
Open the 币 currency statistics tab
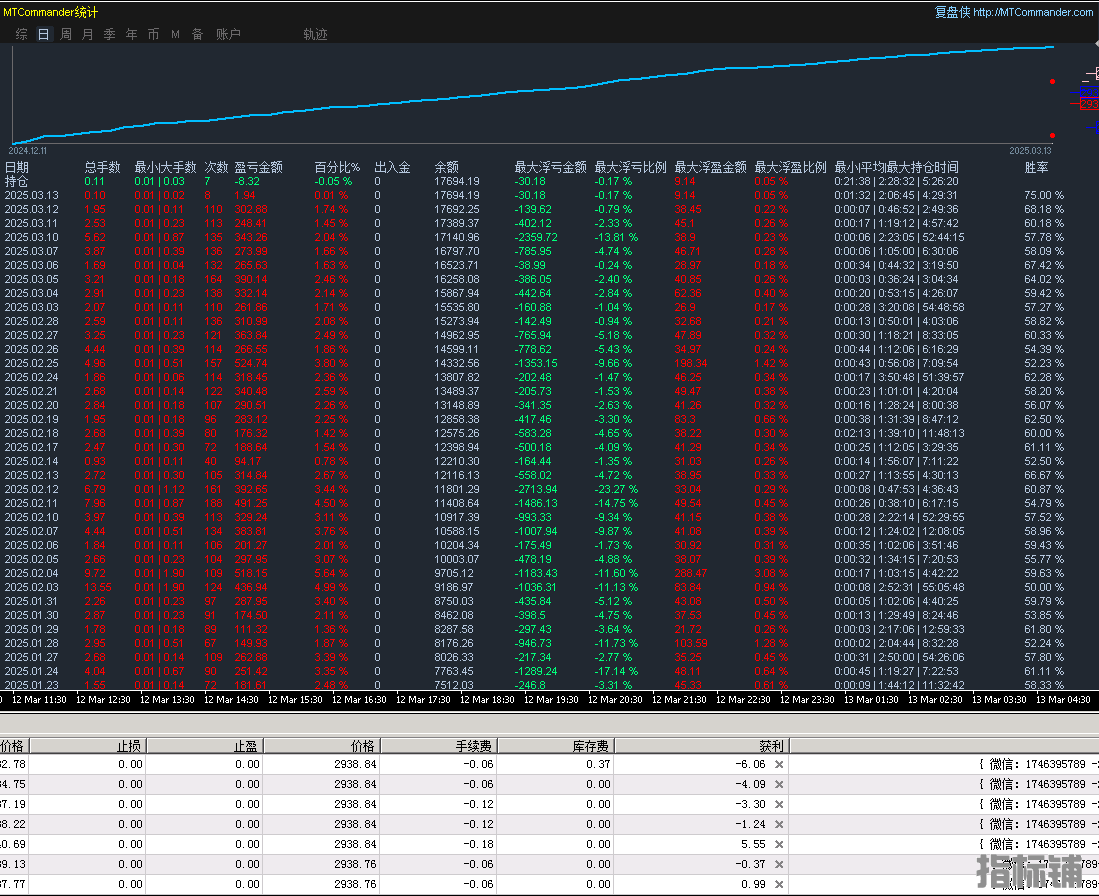153,34
